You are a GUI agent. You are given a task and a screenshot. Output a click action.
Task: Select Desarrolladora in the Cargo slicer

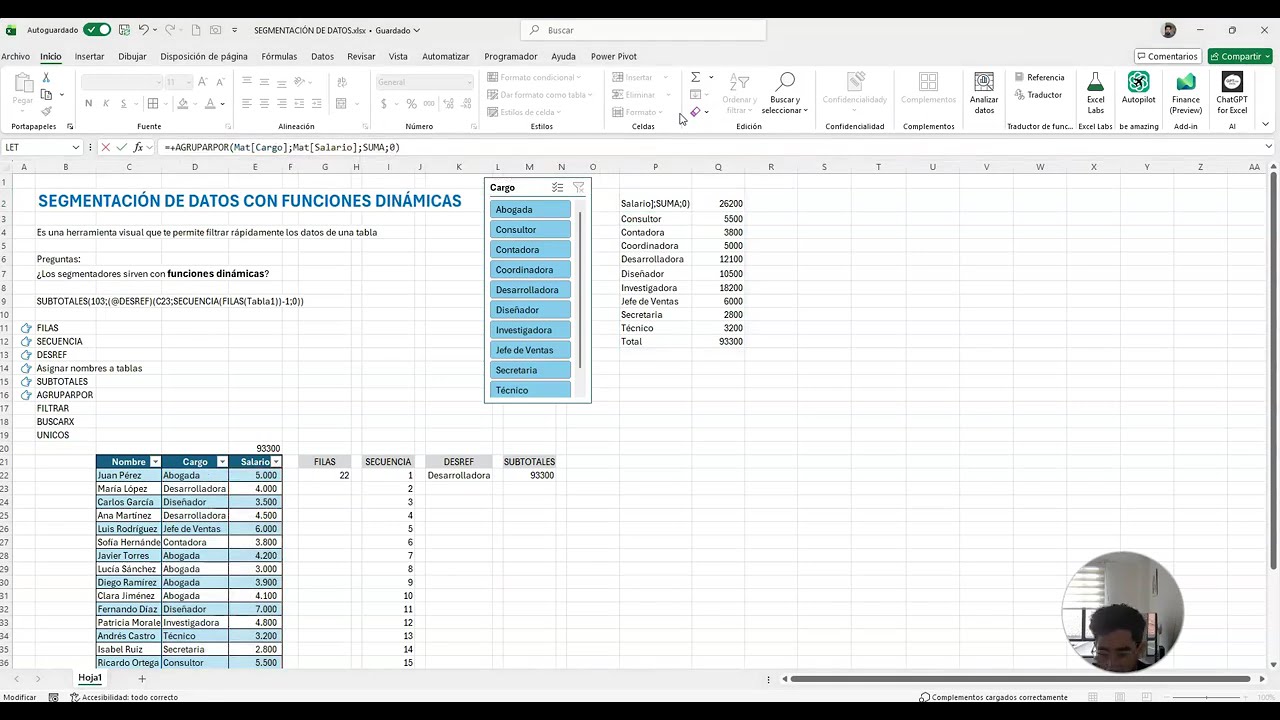pyautogui.click(x=531, y=289)
